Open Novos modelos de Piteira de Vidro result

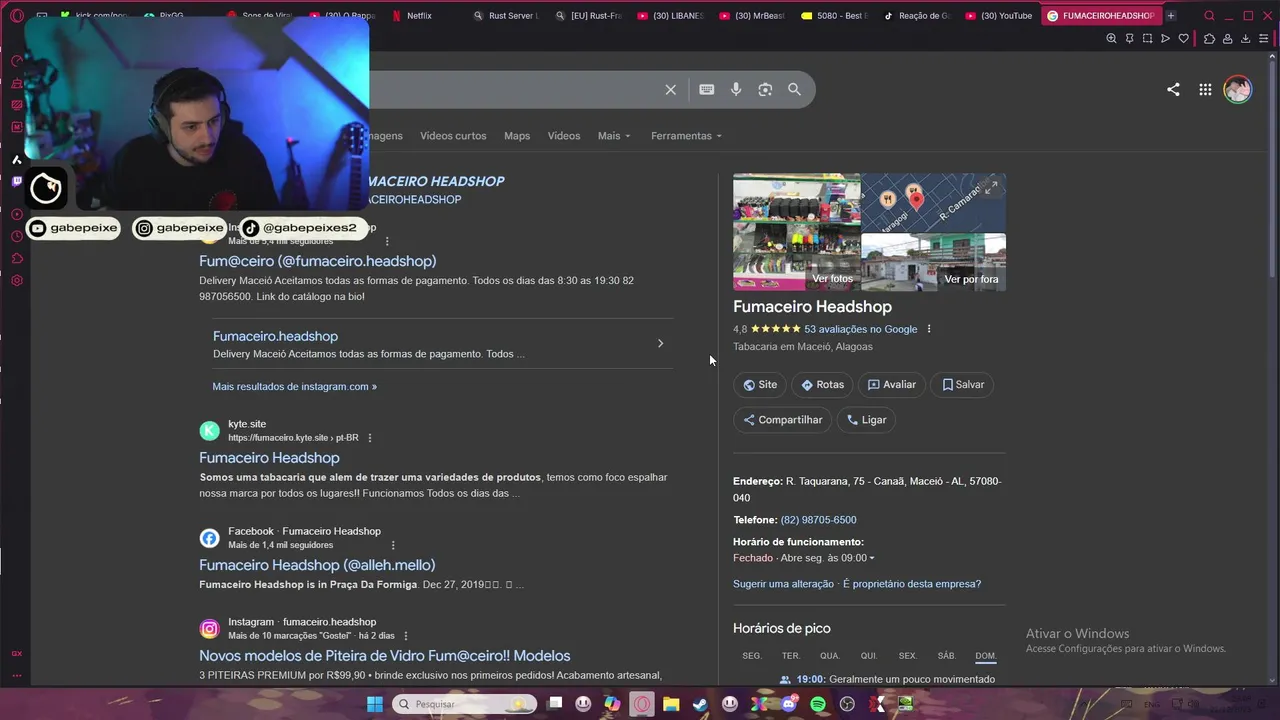pyautogui.click(x=384, y=656)
